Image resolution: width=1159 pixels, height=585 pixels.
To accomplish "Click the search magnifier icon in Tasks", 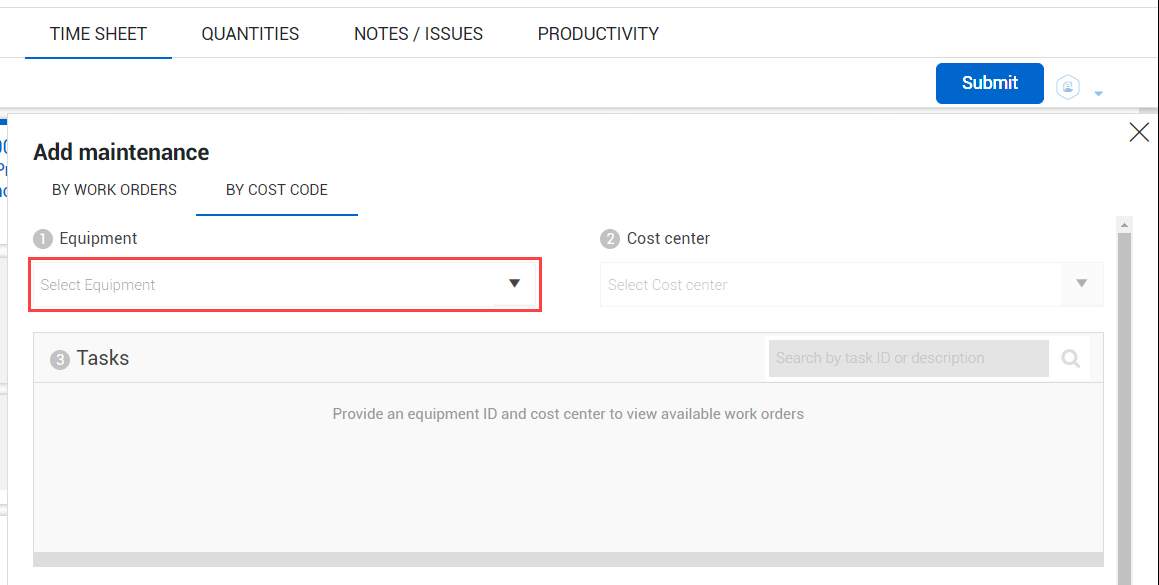I will (x=1071, y=359).
